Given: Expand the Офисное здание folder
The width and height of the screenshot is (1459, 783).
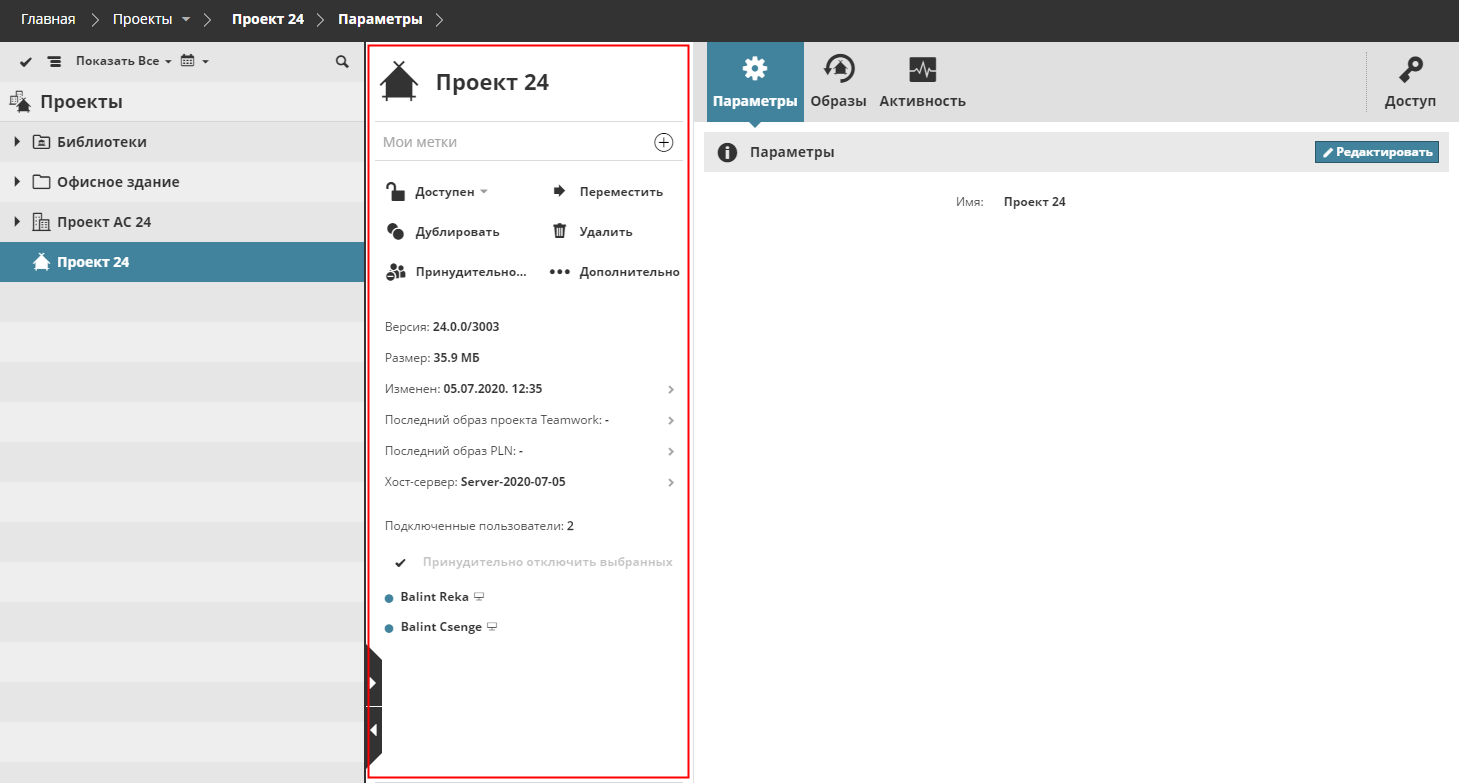Looking at the screenshot, I should click(x=17, y=182).
